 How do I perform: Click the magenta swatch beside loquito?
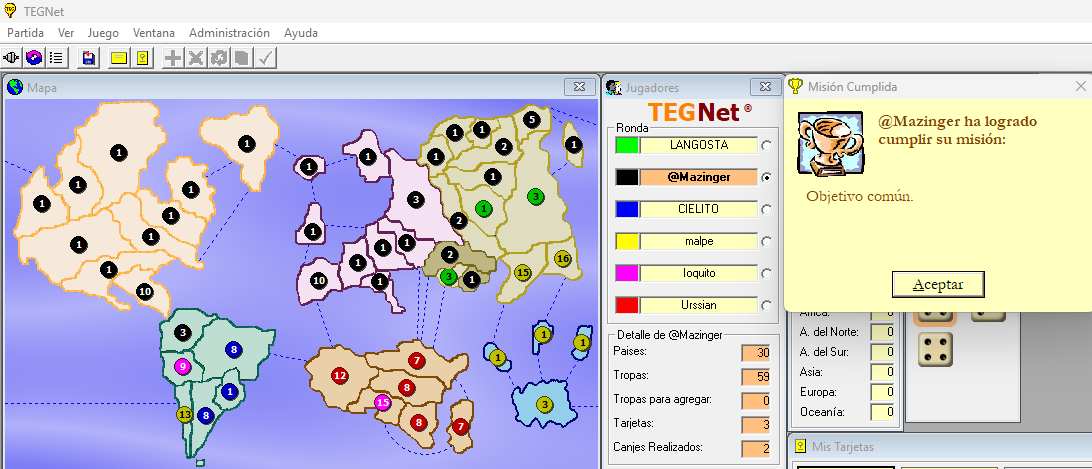click(x=626, y=273)
